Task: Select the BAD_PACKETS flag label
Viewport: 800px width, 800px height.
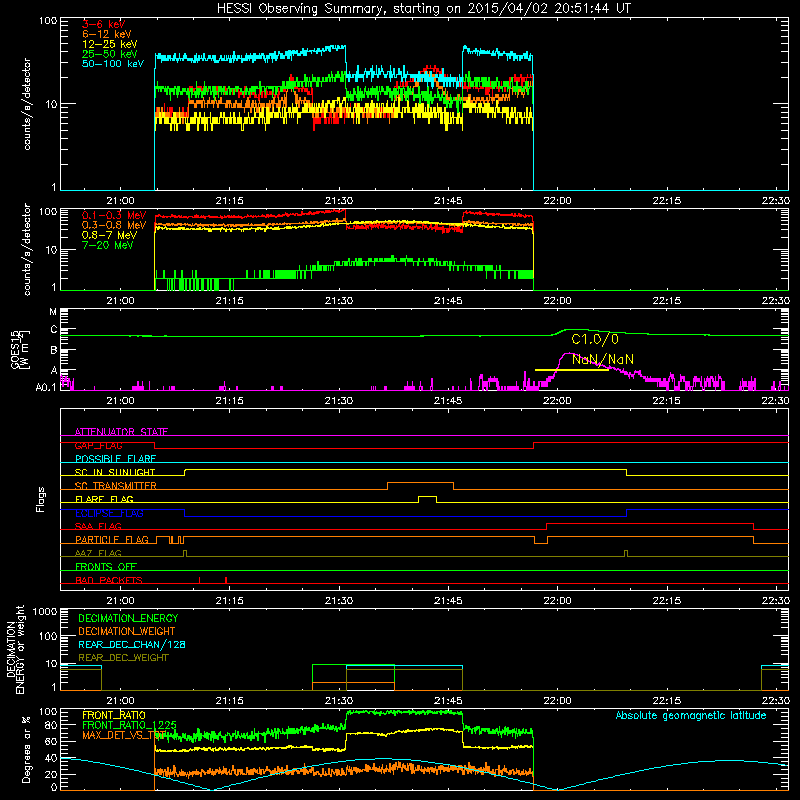Action: click(x=109, y=580)
